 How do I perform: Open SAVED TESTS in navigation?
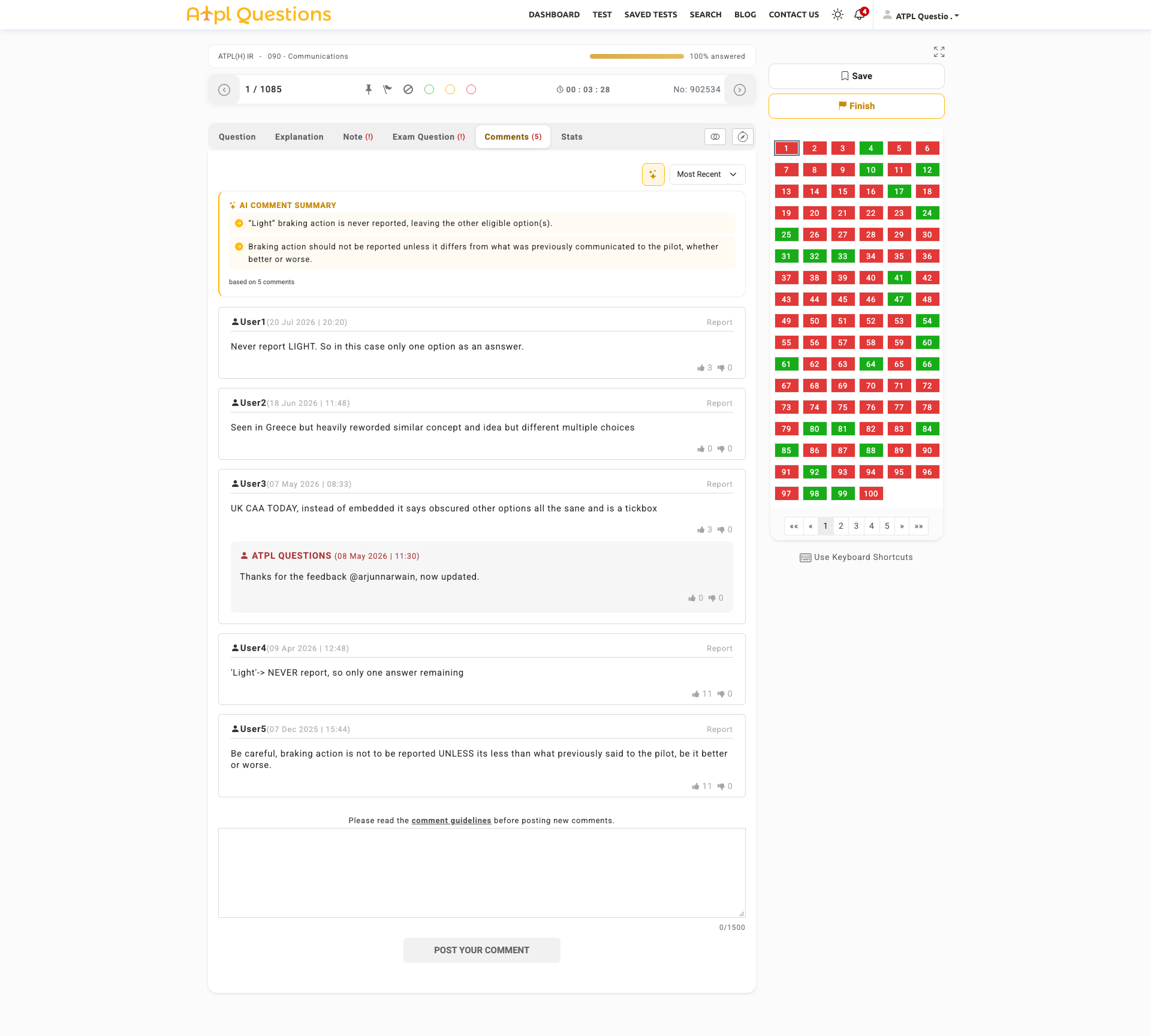[650, 14]
